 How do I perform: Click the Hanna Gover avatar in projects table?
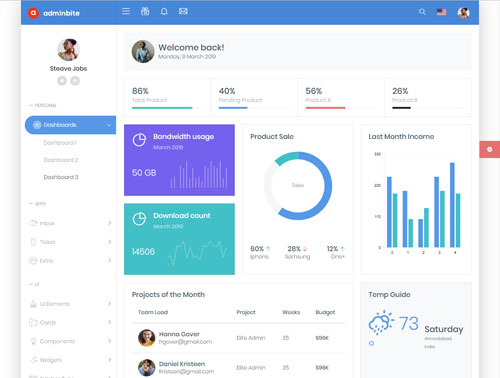[147, 338]
